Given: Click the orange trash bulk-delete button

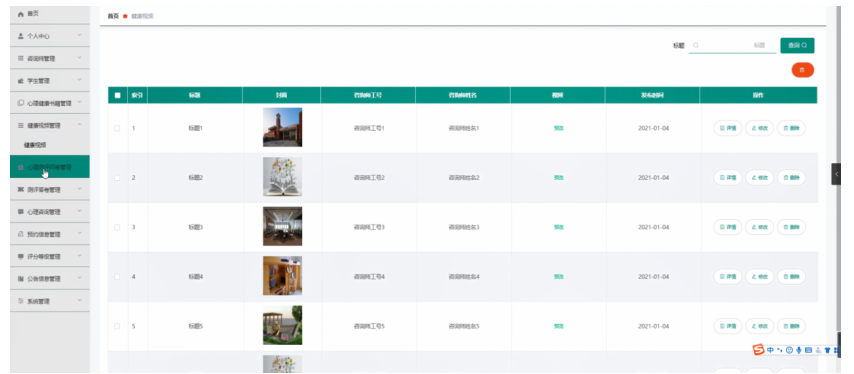Looking at the screenshot, I should [x=802, y=70].
